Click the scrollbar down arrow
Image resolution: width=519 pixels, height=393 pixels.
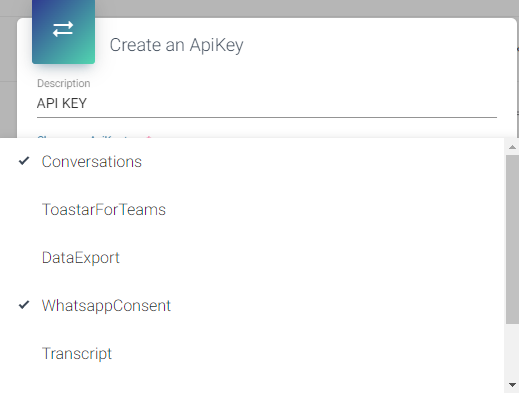coord(512,385)
